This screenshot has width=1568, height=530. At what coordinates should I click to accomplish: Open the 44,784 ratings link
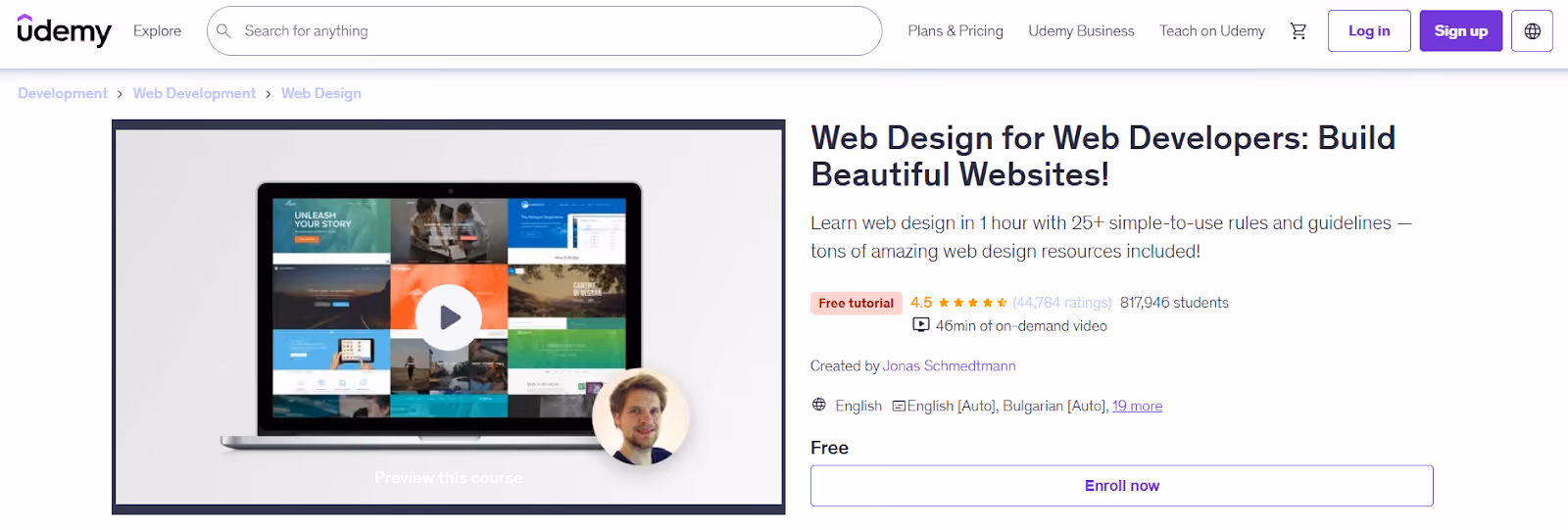[x=1062, y=303]
